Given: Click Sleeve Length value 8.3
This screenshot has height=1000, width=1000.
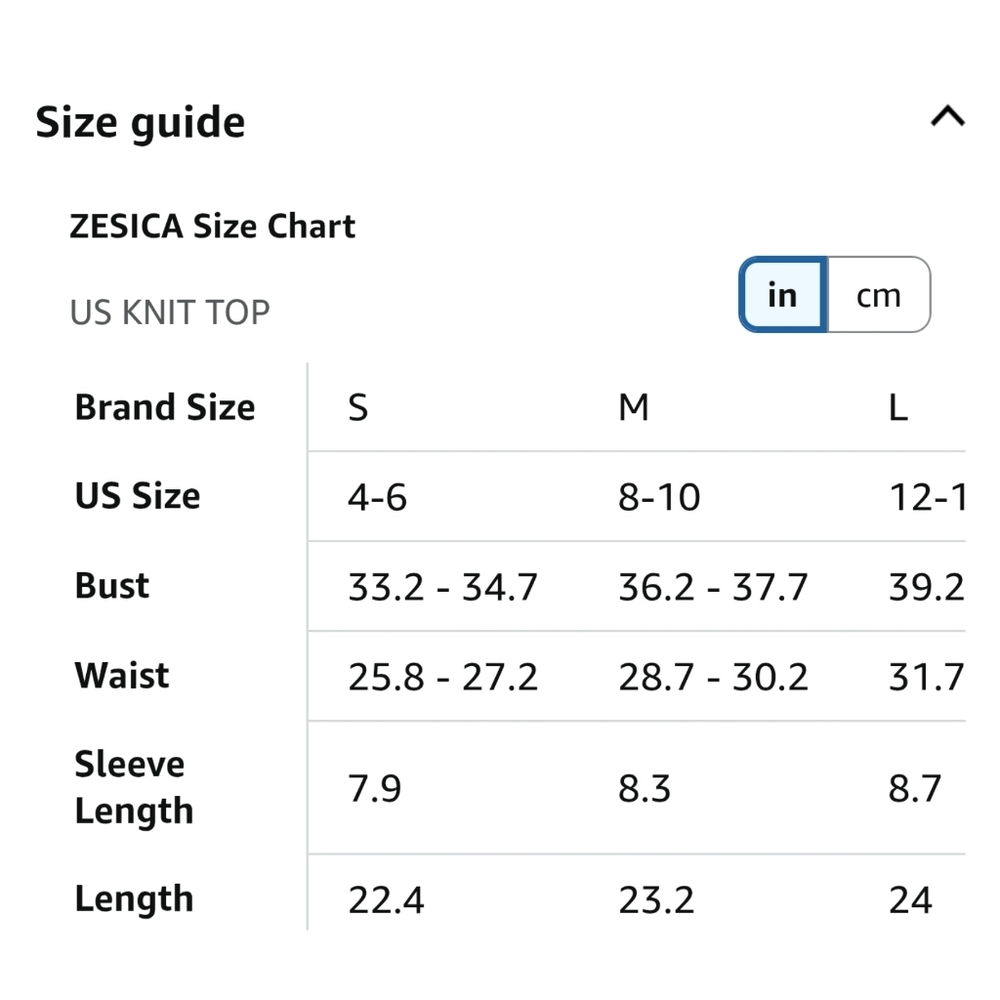Looking at the screenshot, I should [x=644, y=788].
